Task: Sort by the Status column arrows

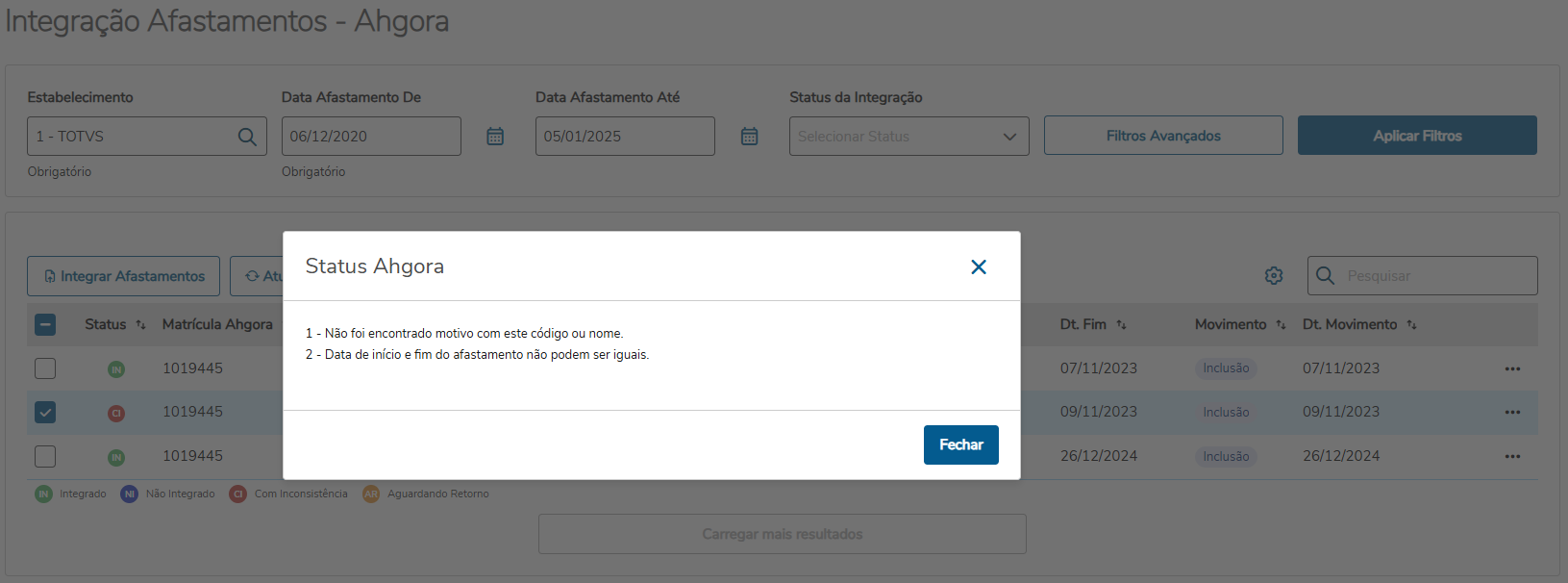Action: click(x=141, y=325)
